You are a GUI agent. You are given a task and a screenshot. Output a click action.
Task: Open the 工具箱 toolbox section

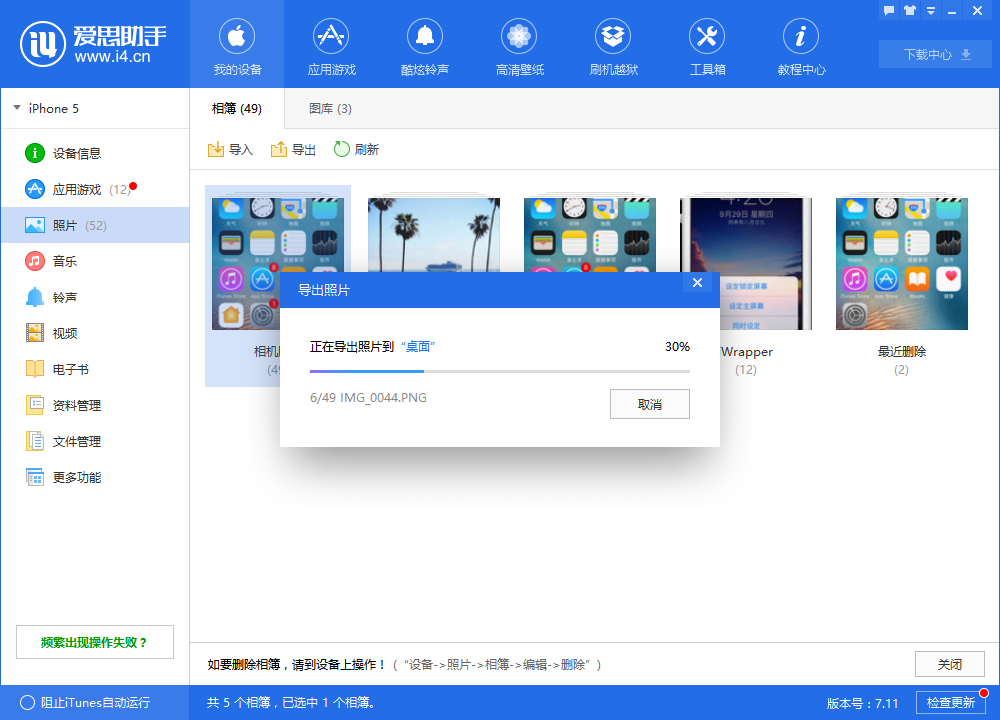pyautogui.click(x=707, y=45)
